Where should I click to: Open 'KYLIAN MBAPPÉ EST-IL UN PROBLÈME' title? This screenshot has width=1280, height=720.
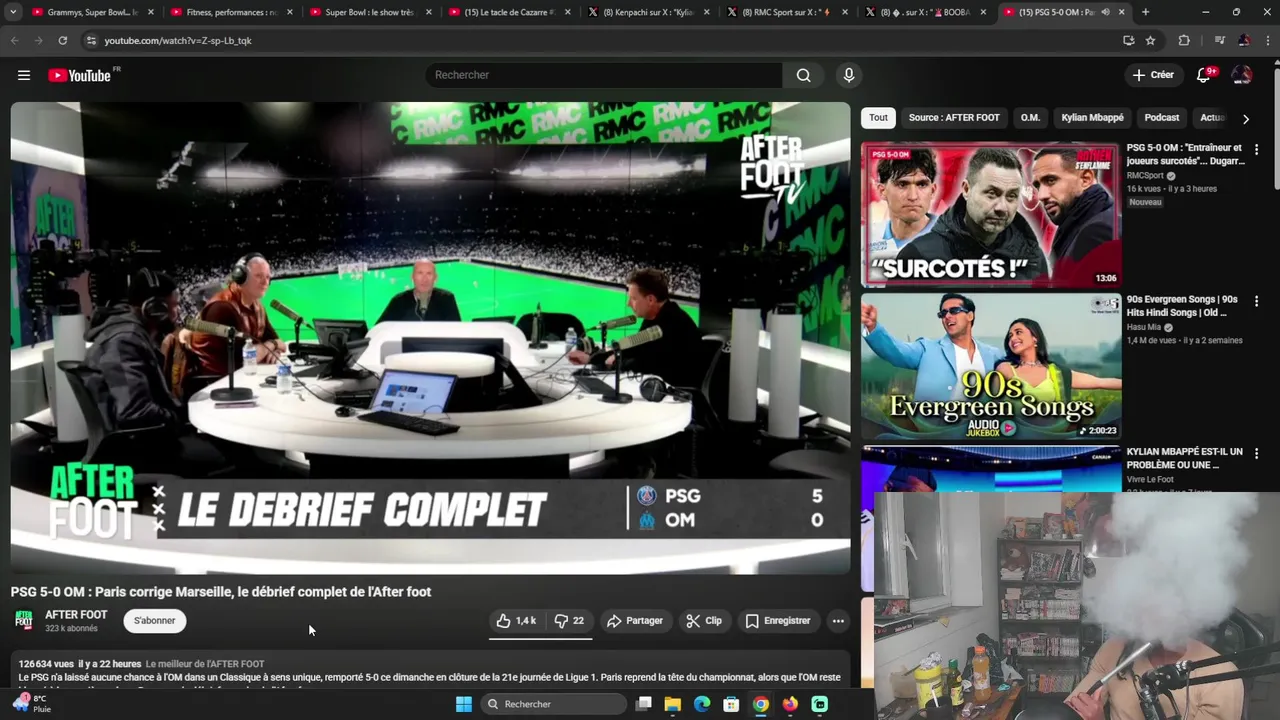[x=1184, y=458]
